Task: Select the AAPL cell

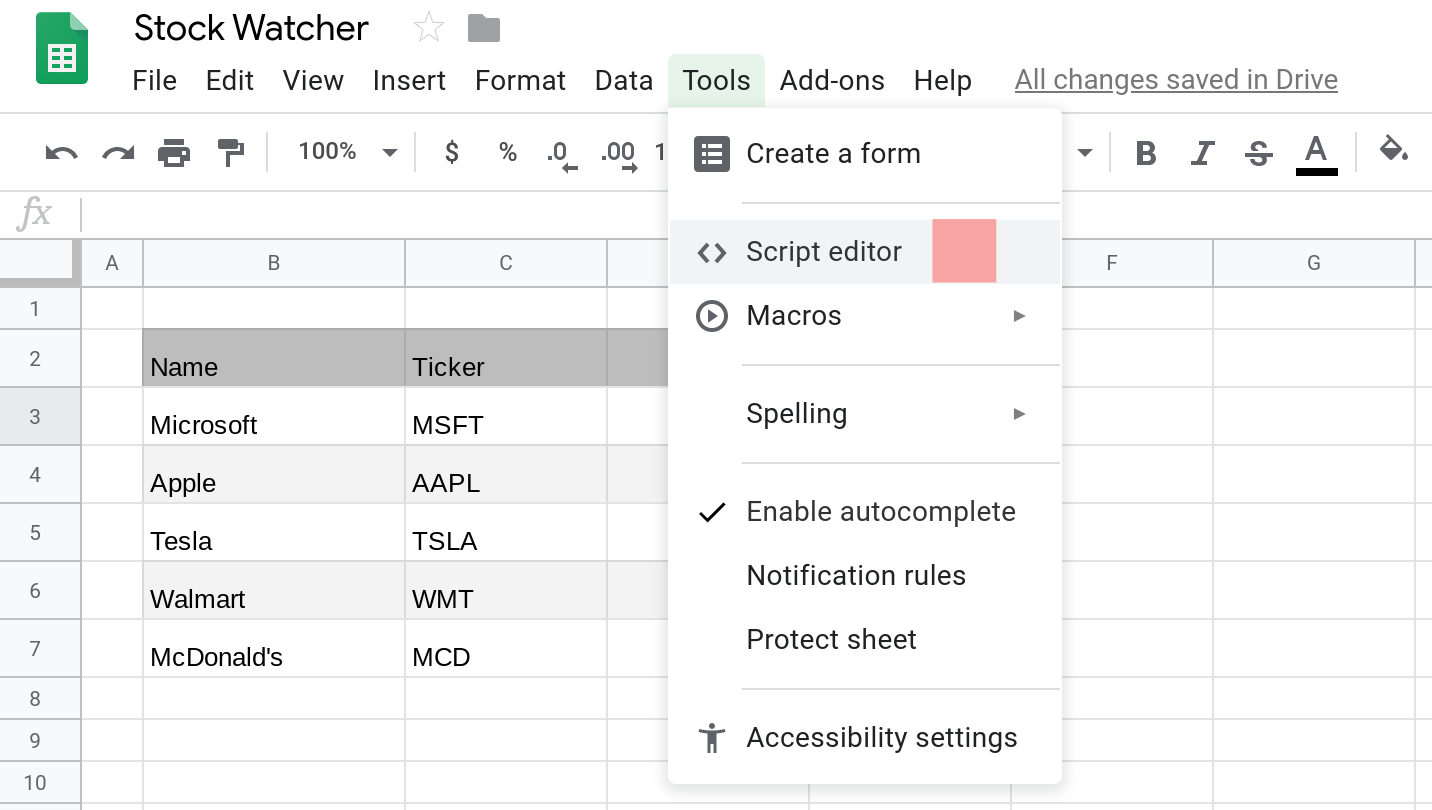Action: [506, 474]
